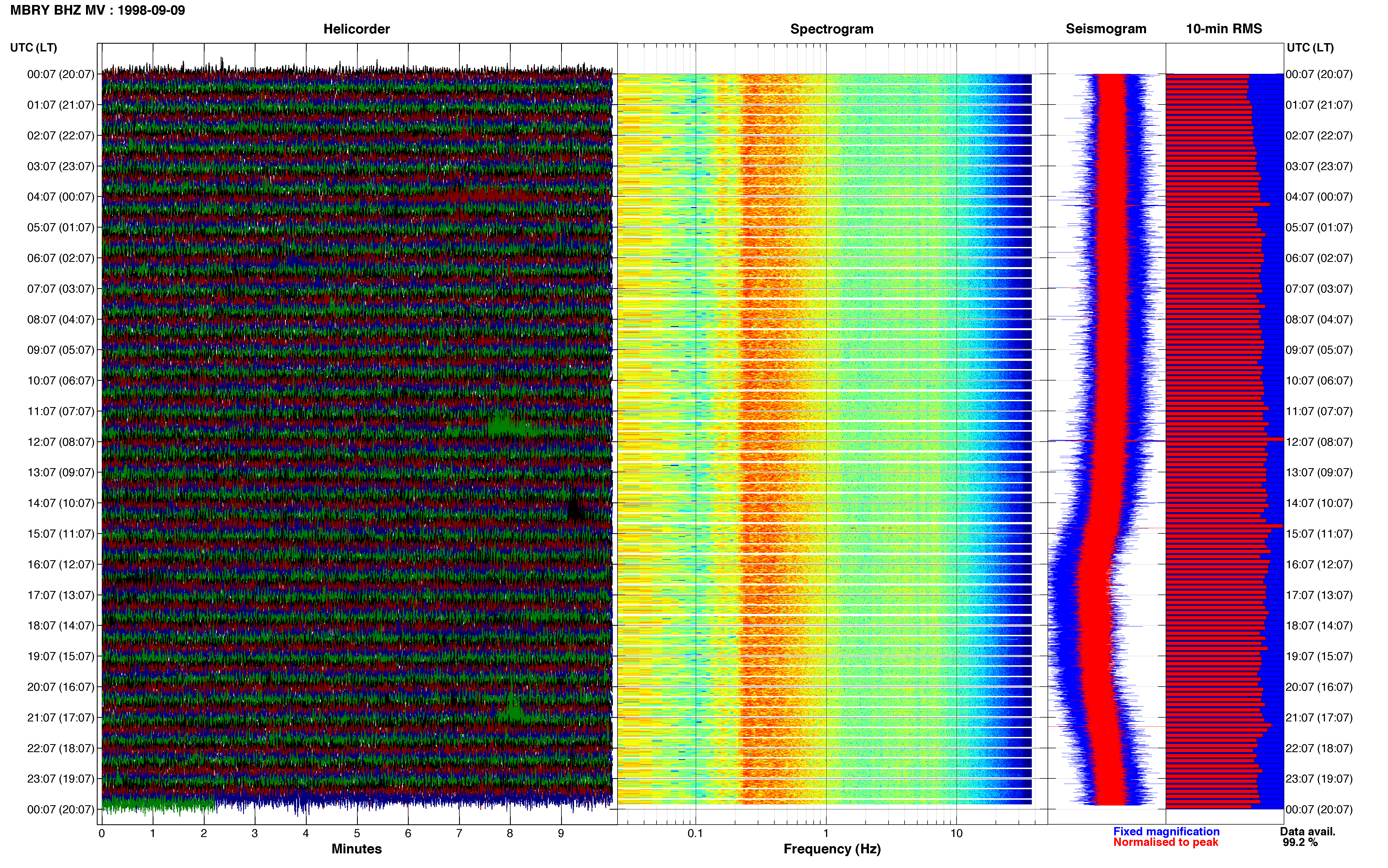Click left time label 15:07 (11:07)

[x=61, y=534]
